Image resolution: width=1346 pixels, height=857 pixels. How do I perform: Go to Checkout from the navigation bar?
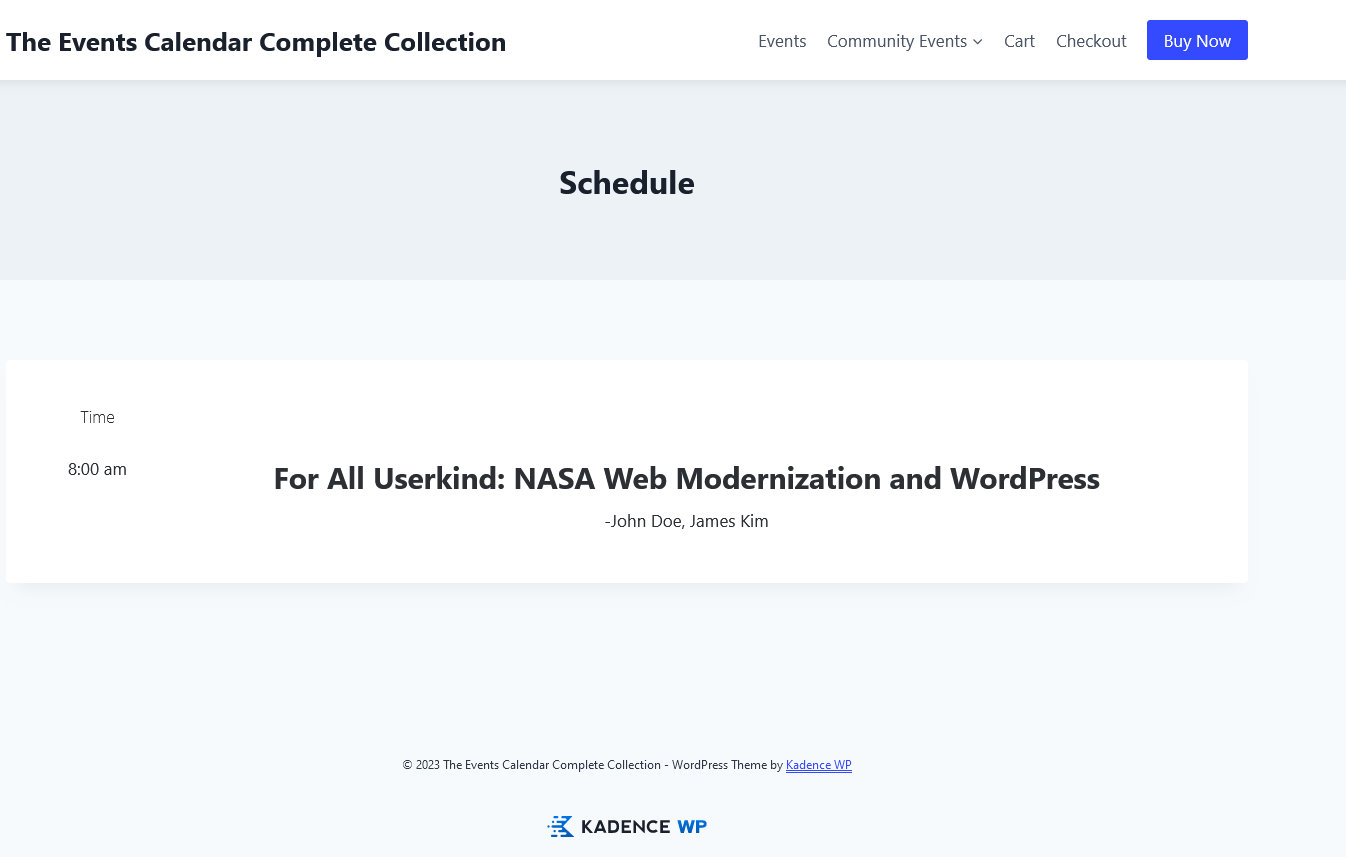[x=1091, y=41]
